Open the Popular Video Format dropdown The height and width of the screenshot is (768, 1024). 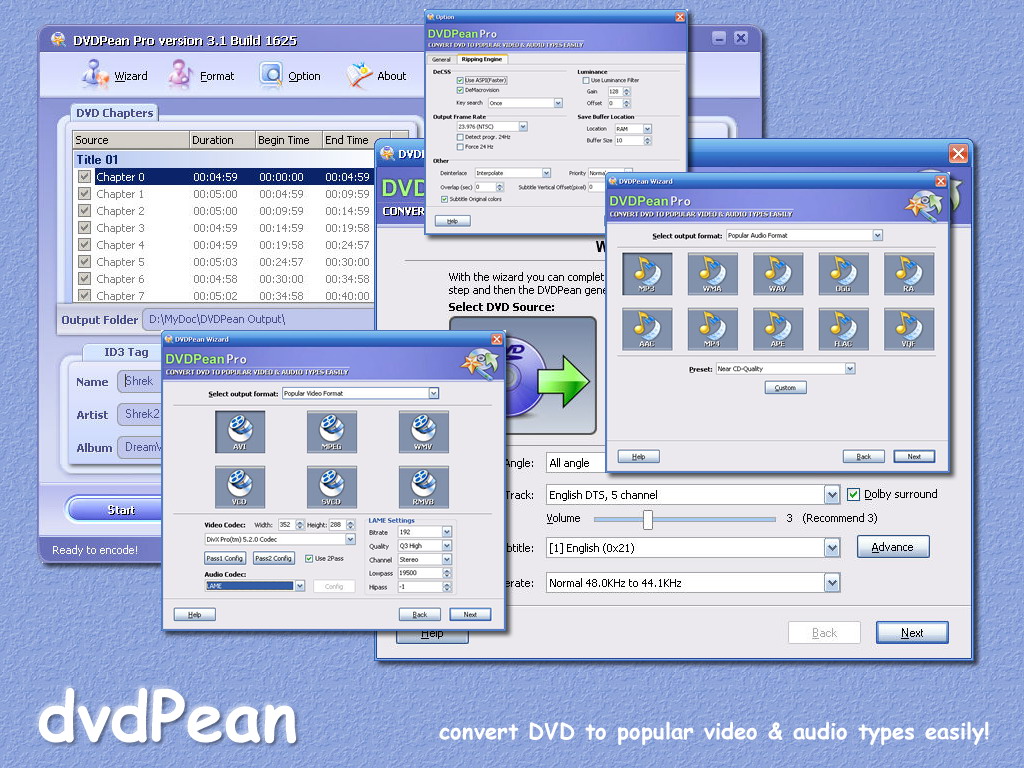[x=433, y=393]
